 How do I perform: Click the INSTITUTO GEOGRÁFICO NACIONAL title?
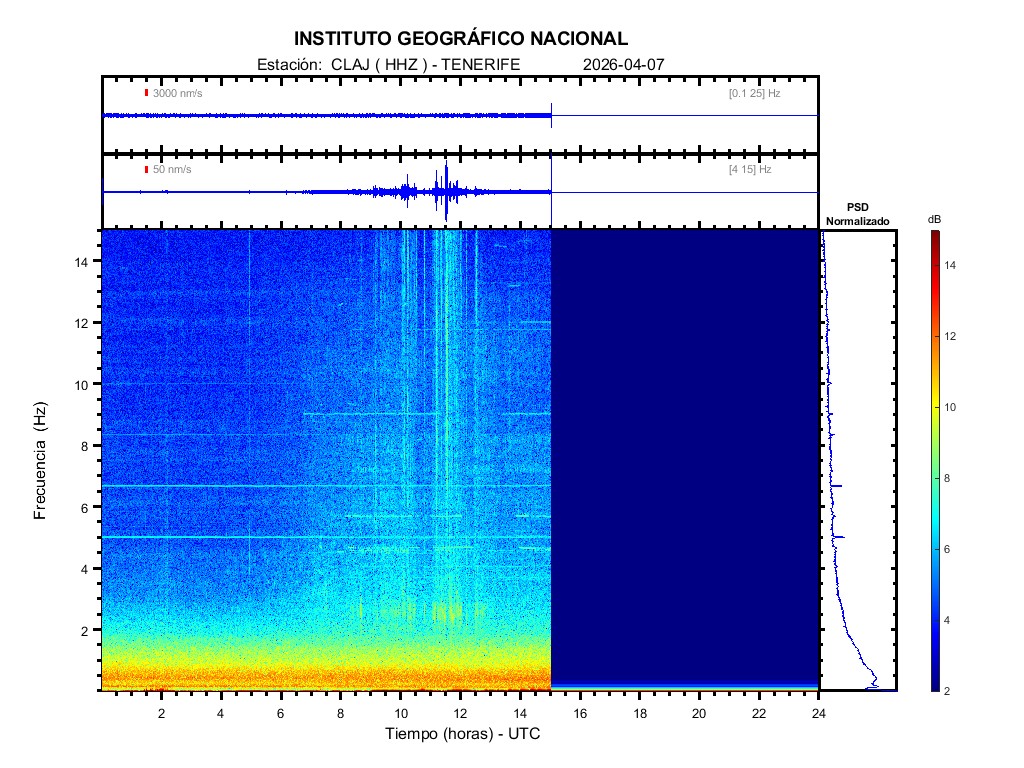point(461,39)
